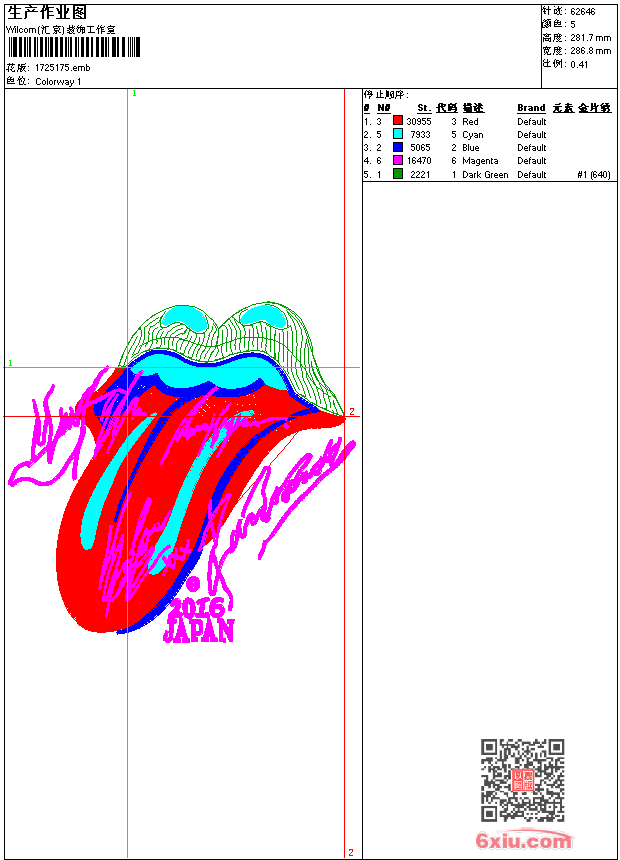The image size is (620, 860).
Task: Click the '#1 (640)' sequin entry
Action: click(x=594, y=175)
